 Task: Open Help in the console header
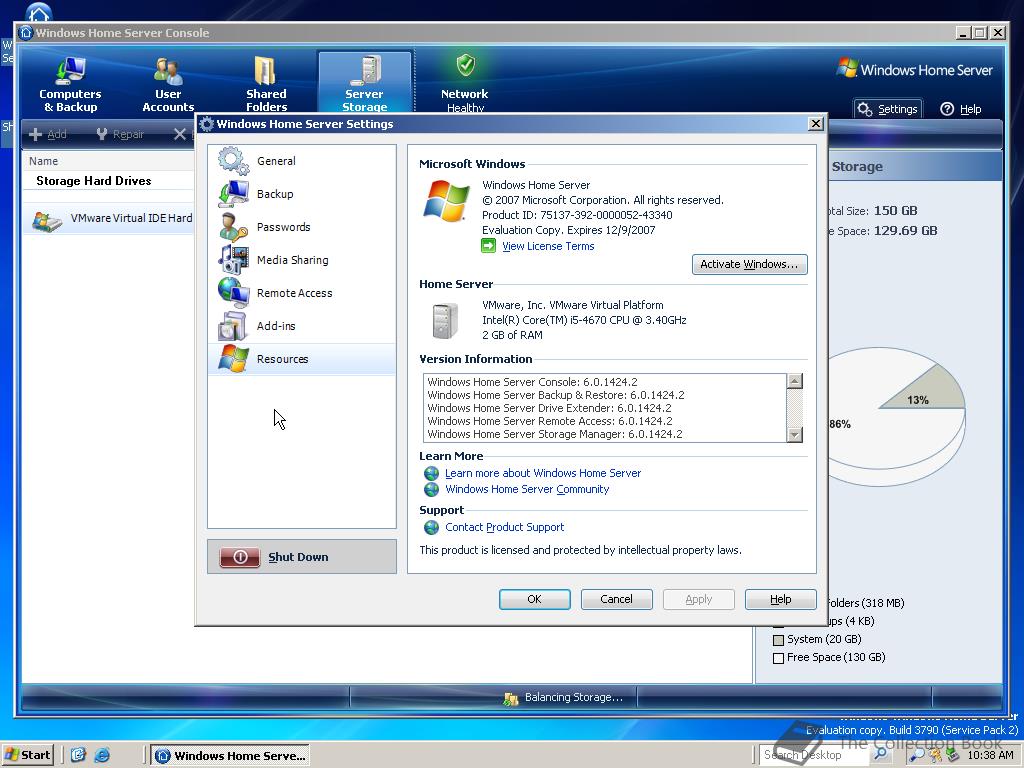point(961,109)
